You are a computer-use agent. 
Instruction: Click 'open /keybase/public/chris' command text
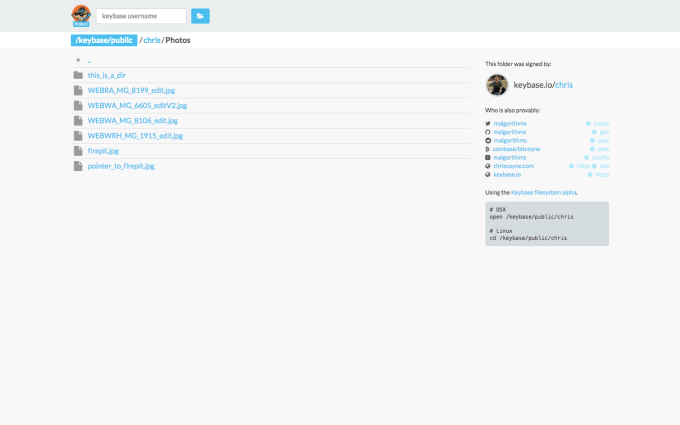[531, 217]
